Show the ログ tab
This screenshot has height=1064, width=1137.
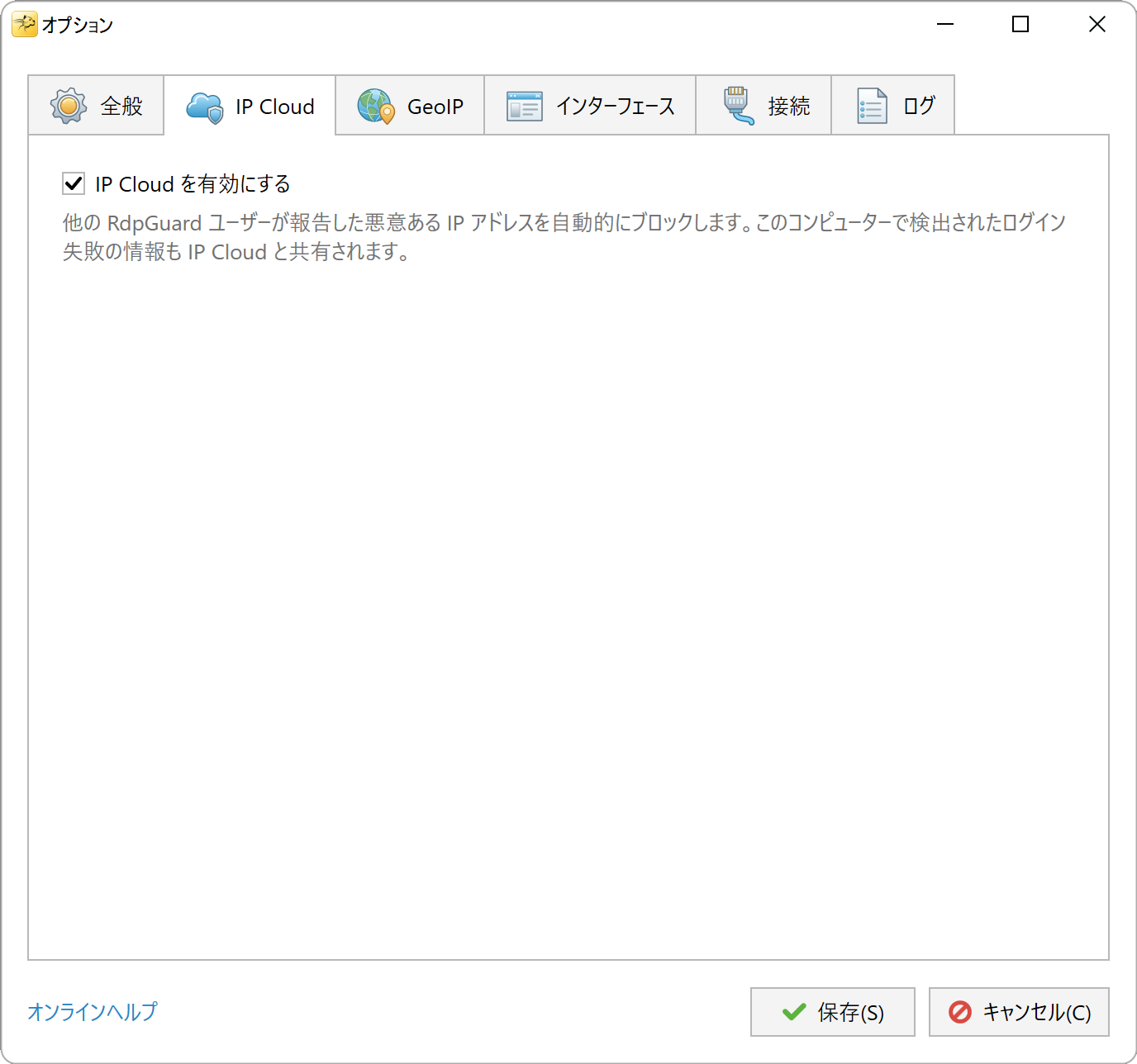point(893,105)
